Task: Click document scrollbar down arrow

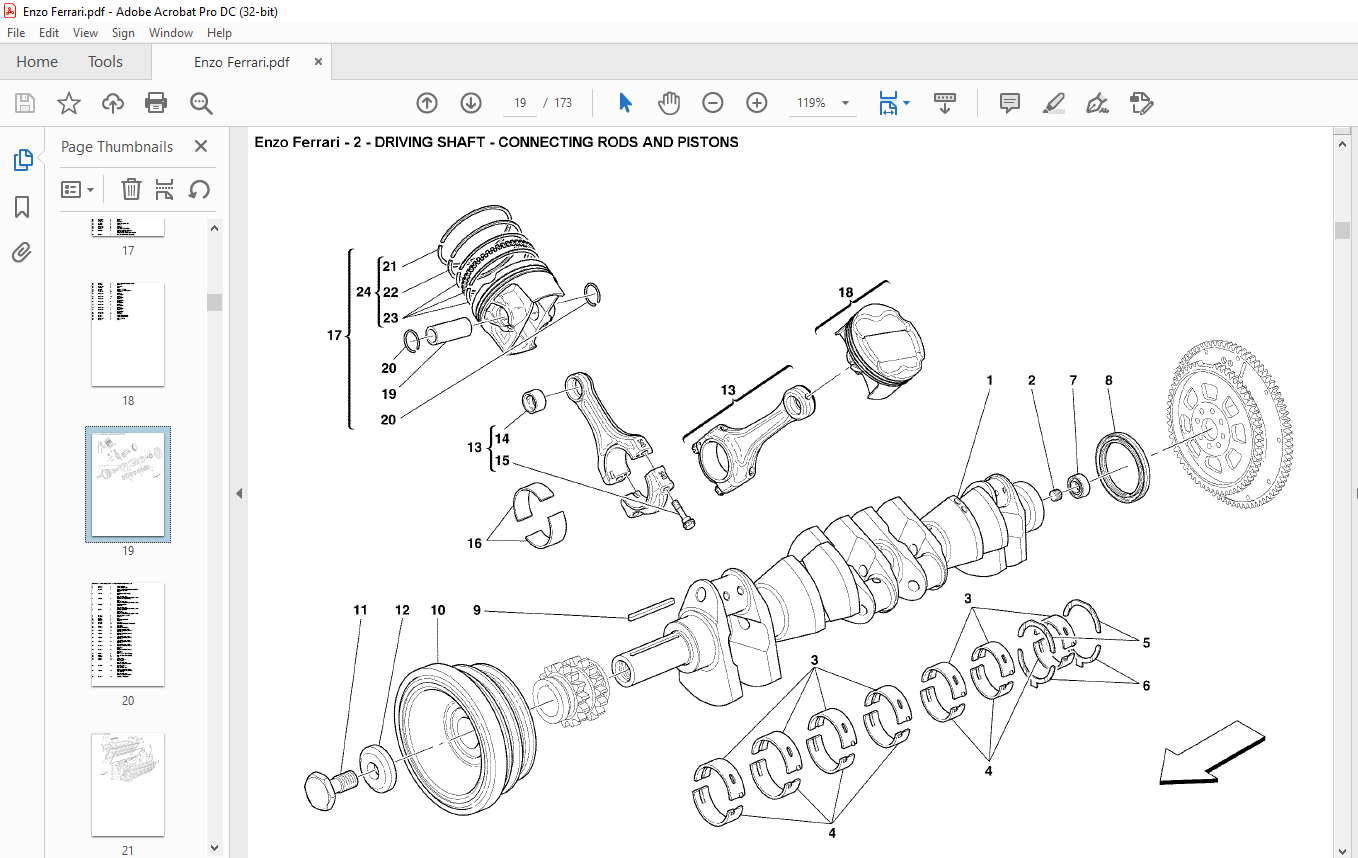Action: tap(1342, 850)
